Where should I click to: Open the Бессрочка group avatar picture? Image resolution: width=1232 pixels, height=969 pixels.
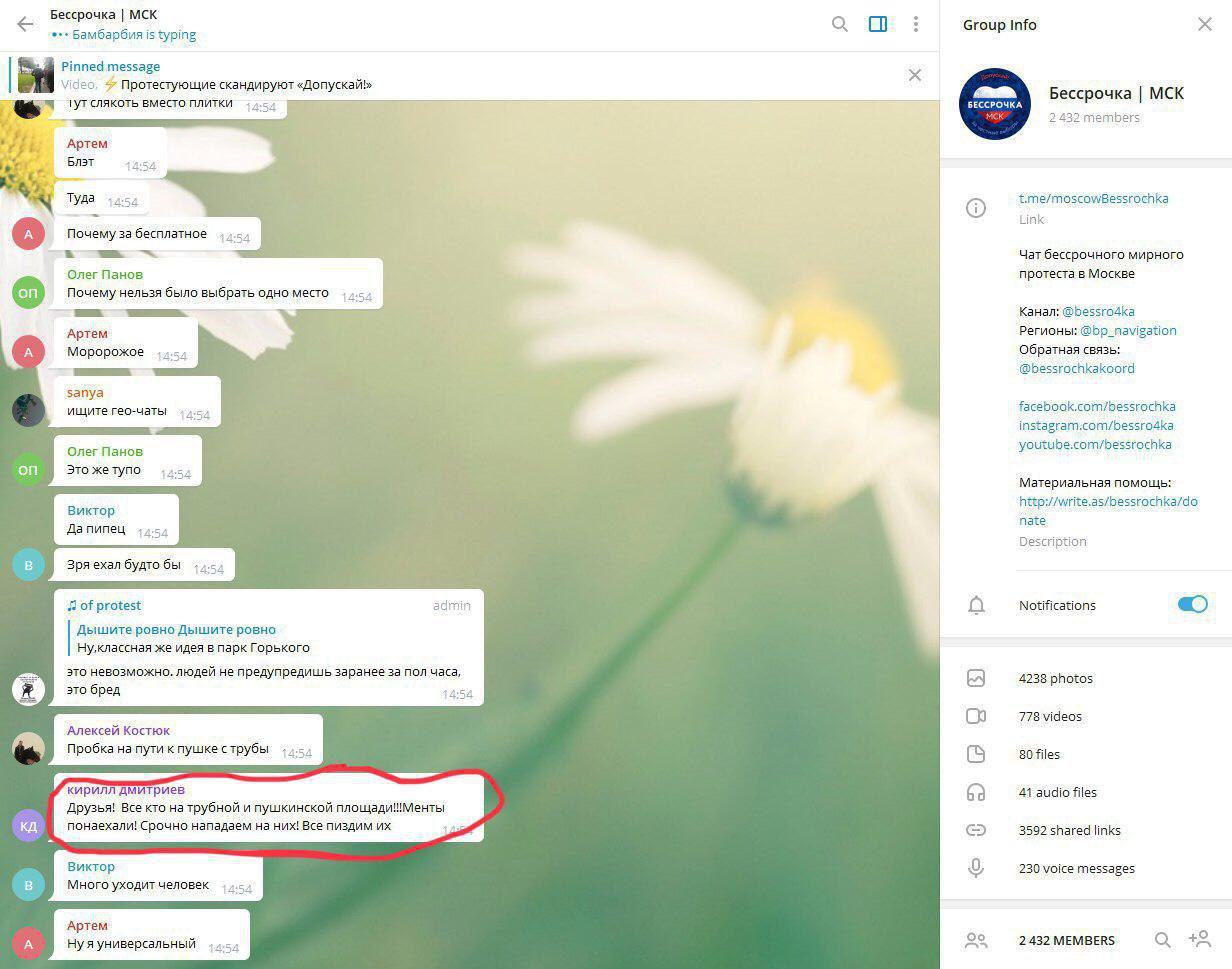pyautogui.click(x=995, y=104)
